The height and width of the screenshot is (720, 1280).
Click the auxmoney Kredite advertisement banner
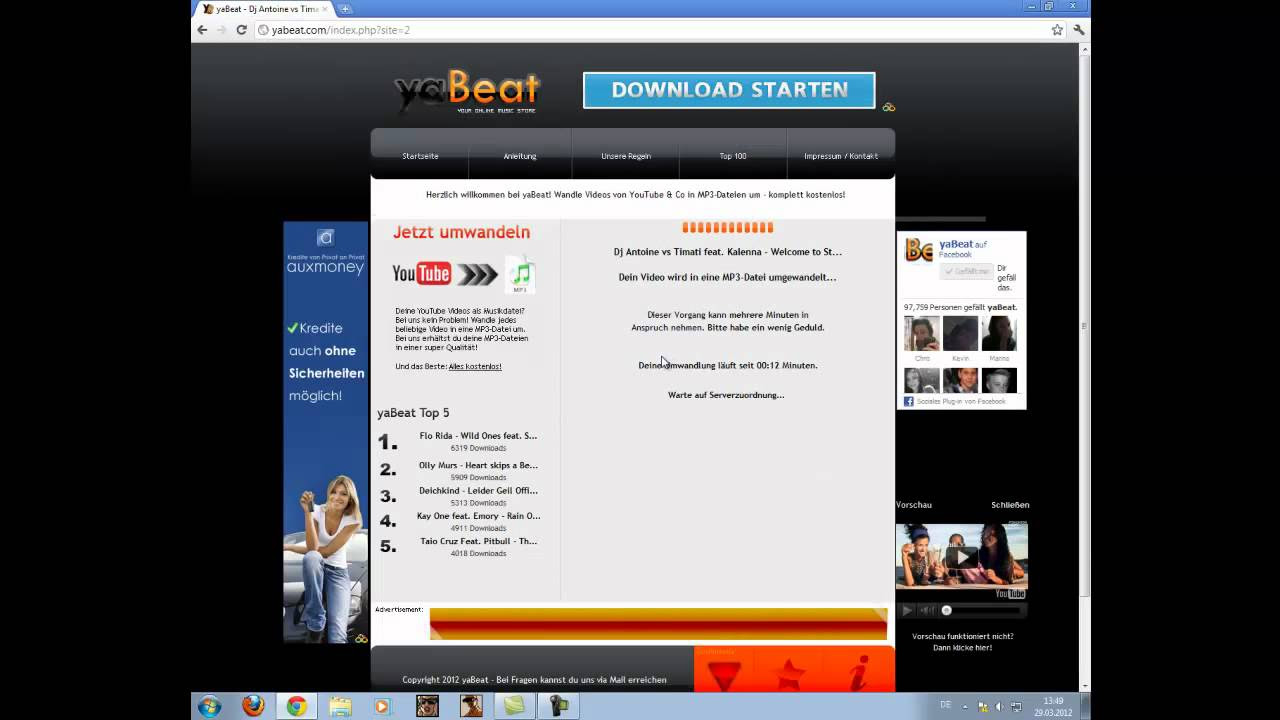[x=326, y=432]
